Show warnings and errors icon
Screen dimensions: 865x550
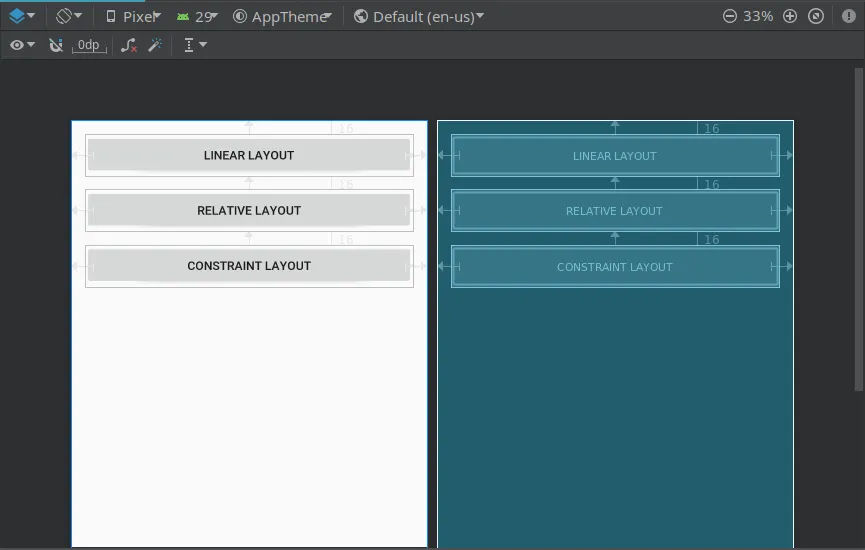[848, 16]
